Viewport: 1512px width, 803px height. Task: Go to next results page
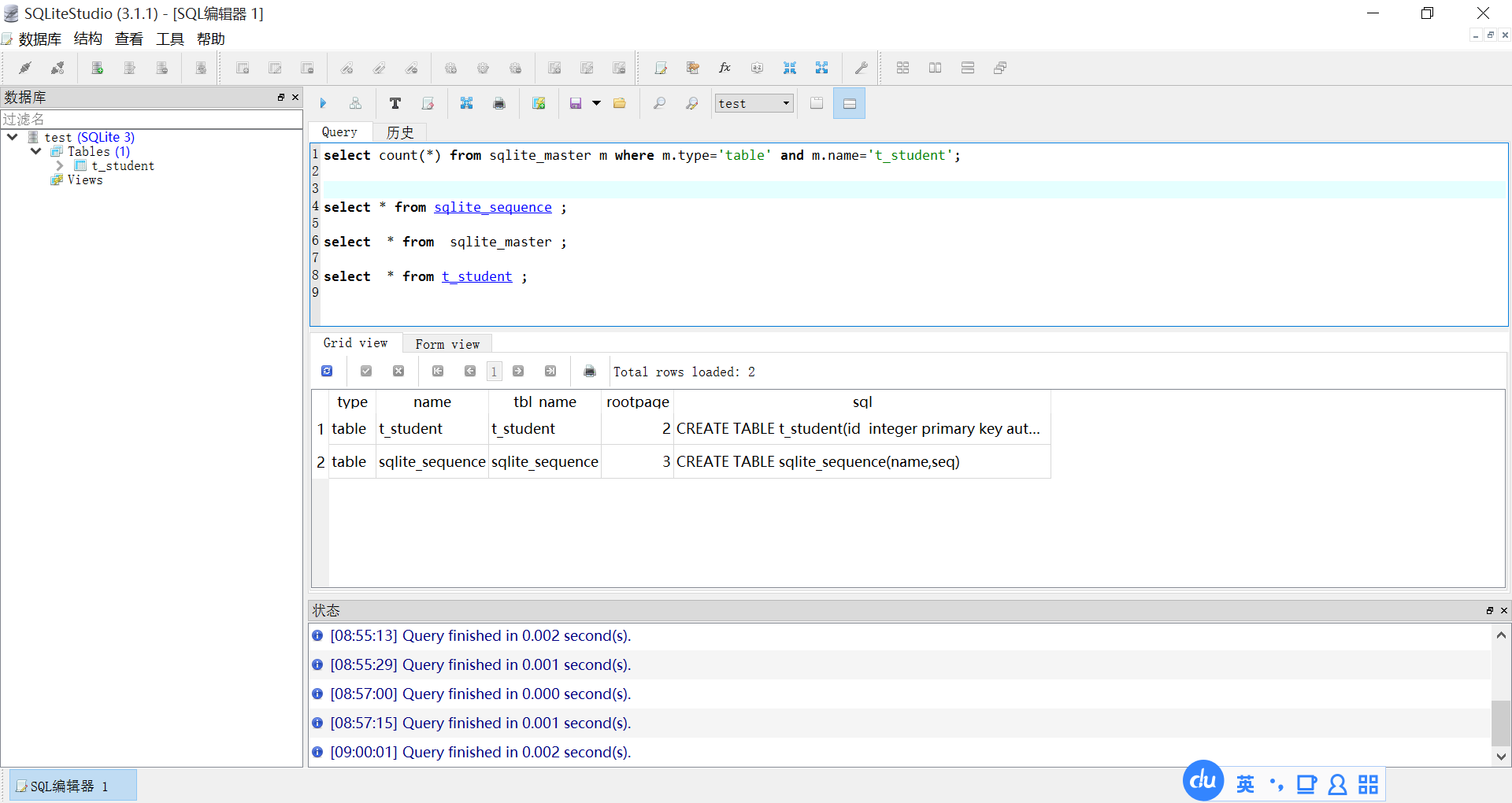pos(518,371)
